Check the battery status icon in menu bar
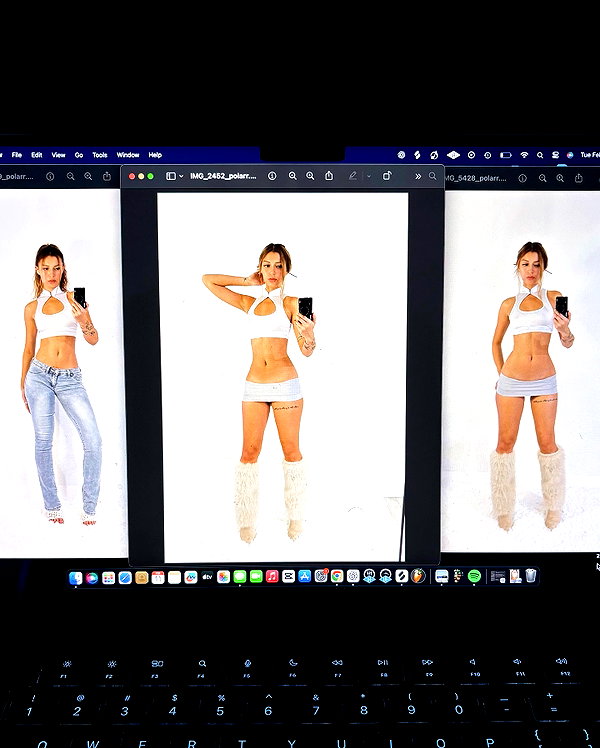Viewport: 600px width, 748px height. point(506,155)
